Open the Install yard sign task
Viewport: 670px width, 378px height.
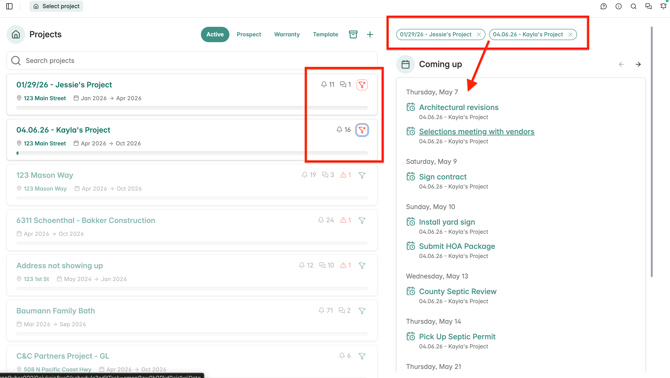[x=447, y=222]
